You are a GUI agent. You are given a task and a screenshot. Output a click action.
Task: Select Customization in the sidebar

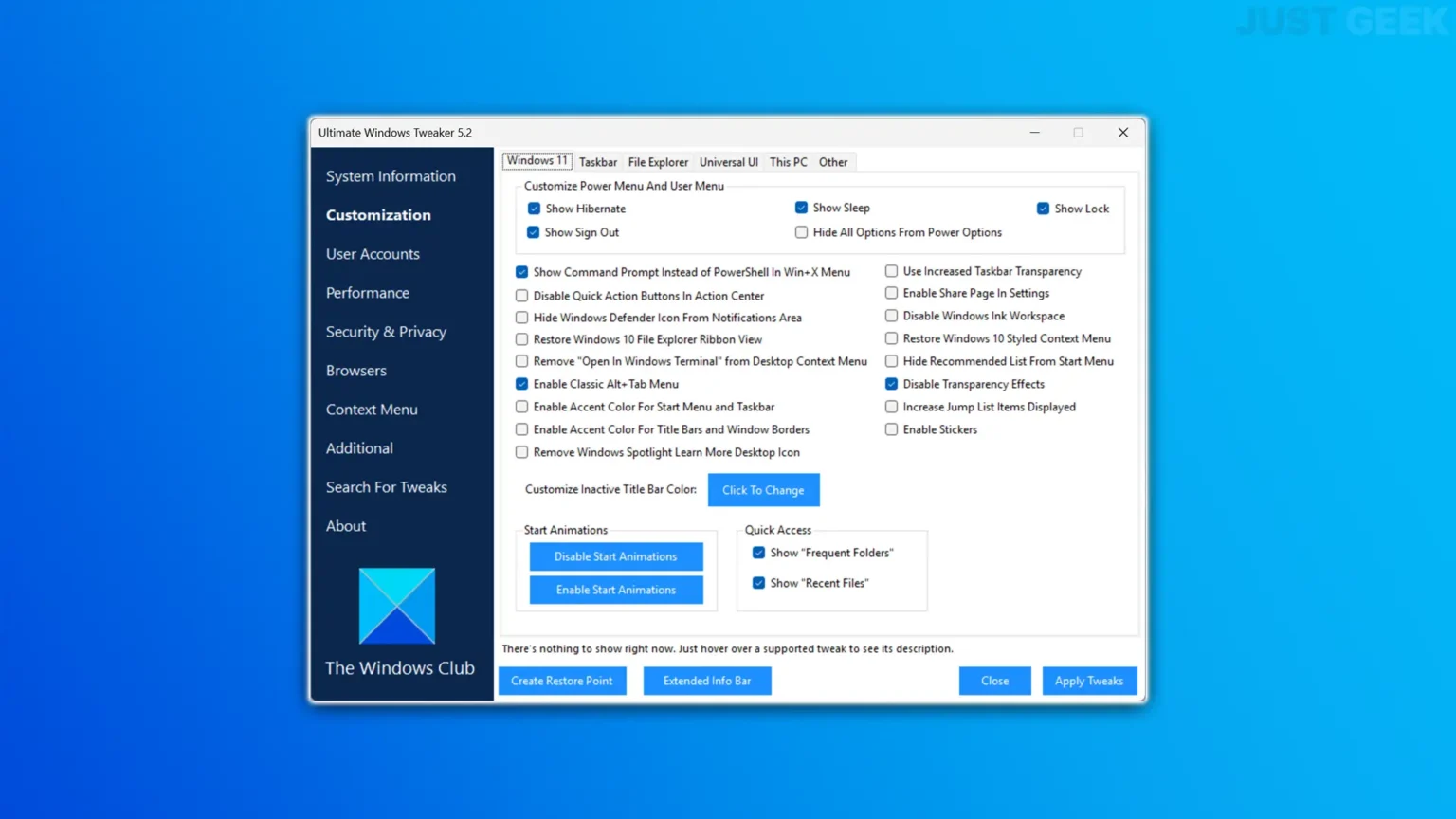(378, 215)
